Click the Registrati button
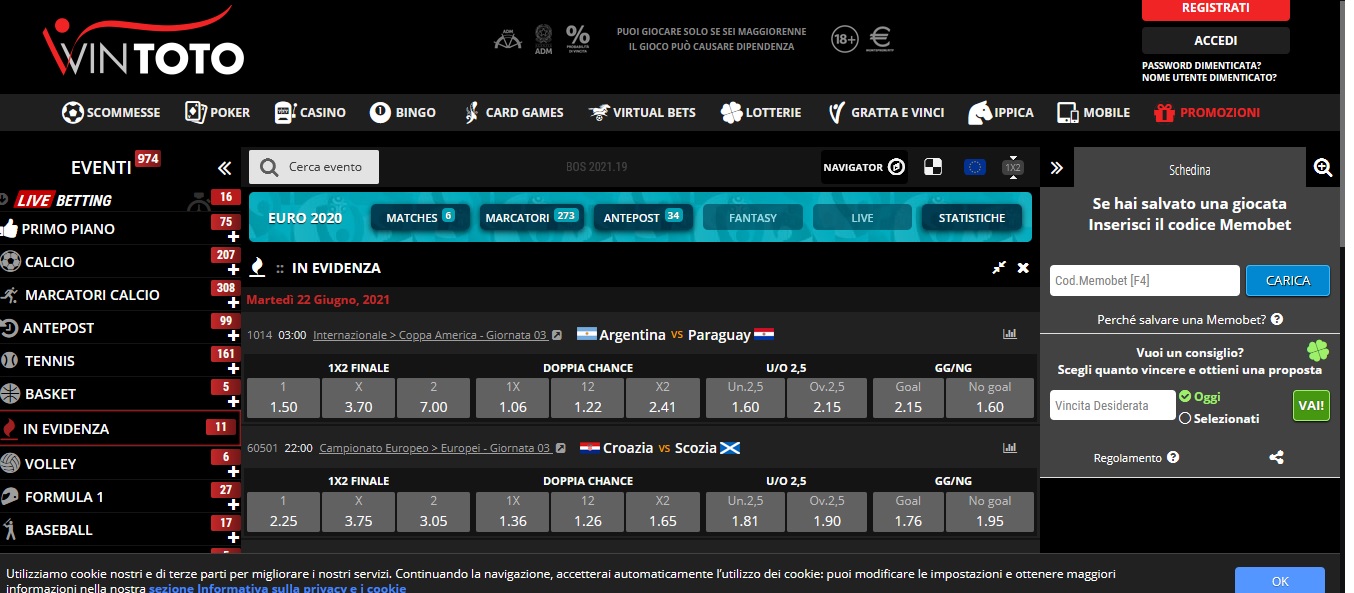Screen dimensions: 1354x593 pos(1215,8)
